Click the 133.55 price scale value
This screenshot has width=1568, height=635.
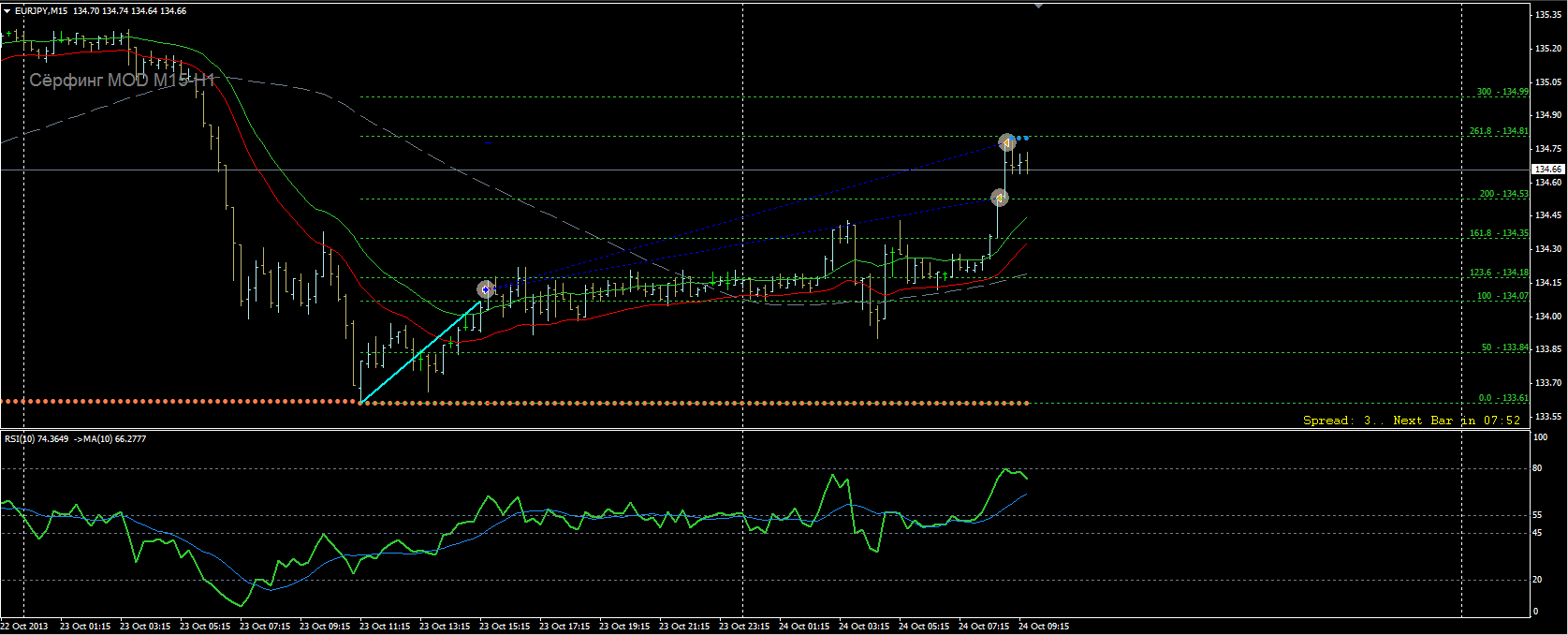tap(1547, 417)
